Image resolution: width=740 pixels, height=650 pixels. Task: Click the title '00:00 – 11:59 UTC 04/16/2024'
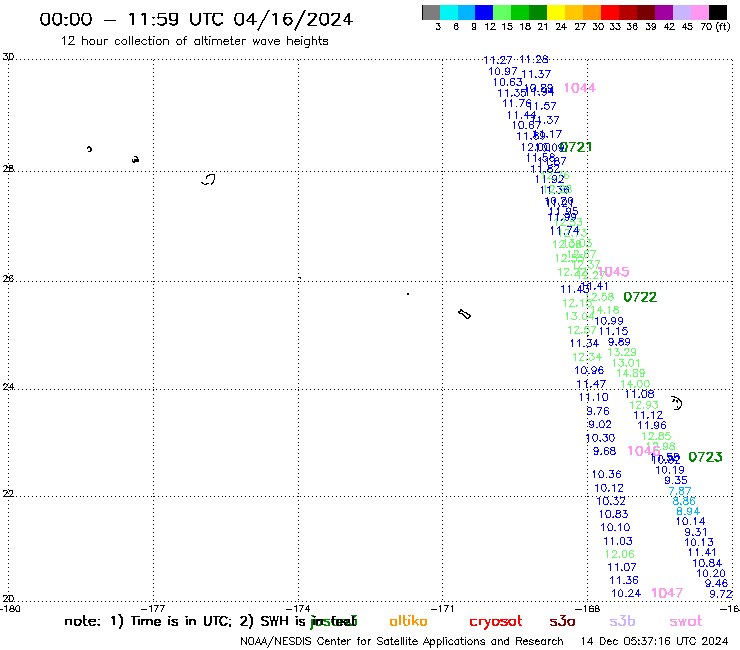pyautogui.click(x=196, y=19)
